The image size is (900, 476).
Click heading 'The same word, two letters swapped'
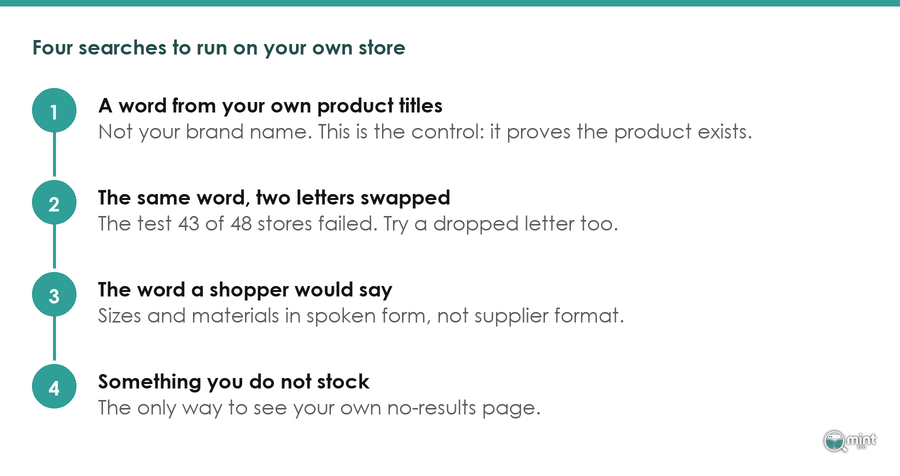pyautogui.click(x=274, y=198)
